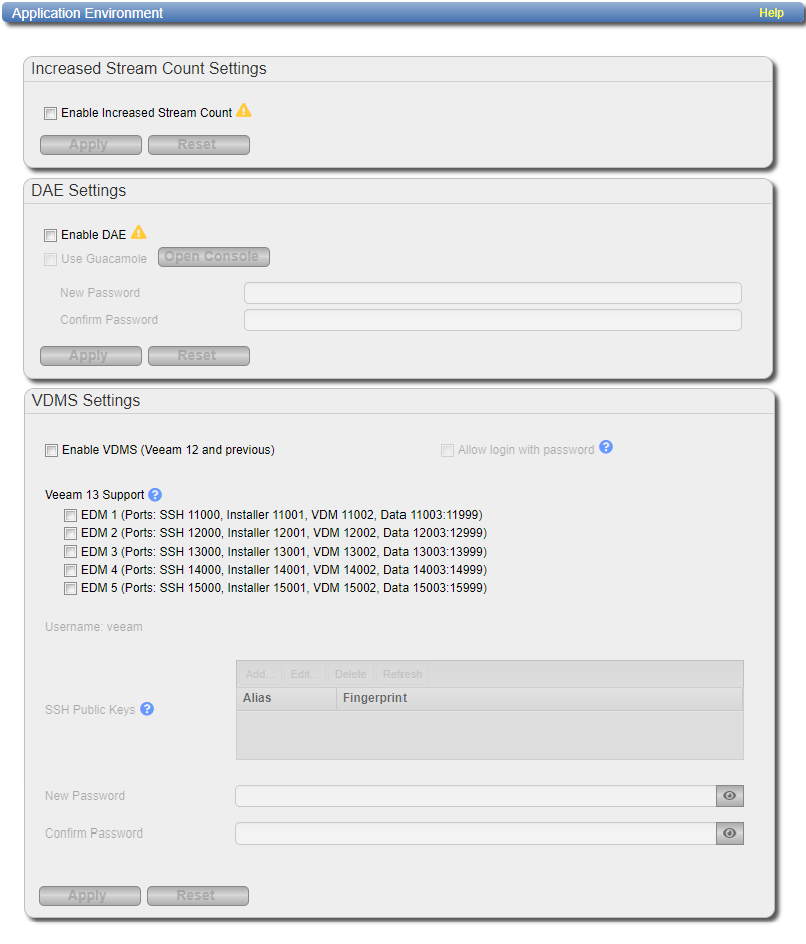Image resolution: width=806 pixels, height=944 pixels.
Task: Select EDM 1 port range checkbox
Action: point(70,515)
